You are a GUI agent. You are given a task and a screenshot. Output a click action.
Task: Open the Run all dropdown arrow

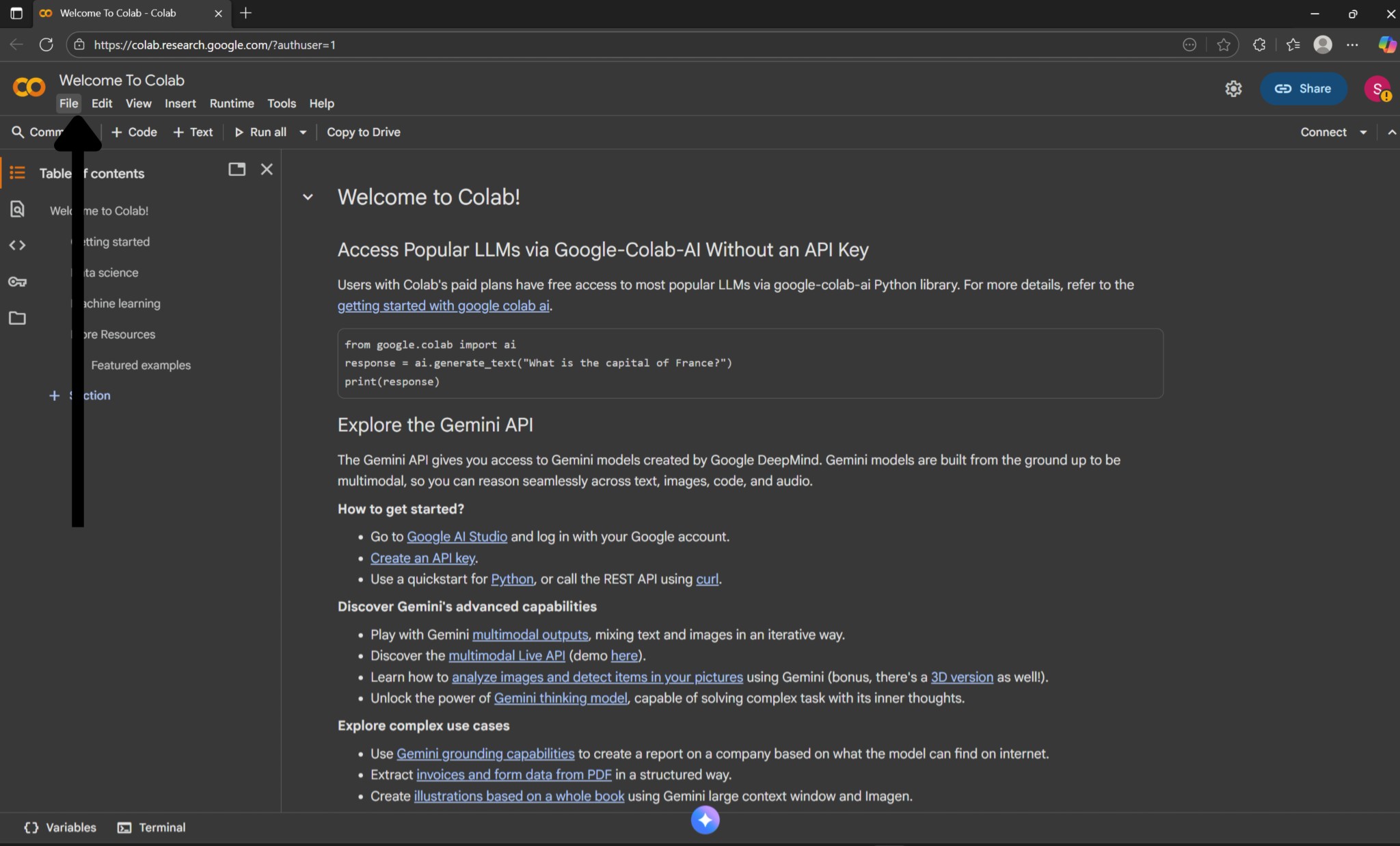pyautogui.click(x=303, y=133)
